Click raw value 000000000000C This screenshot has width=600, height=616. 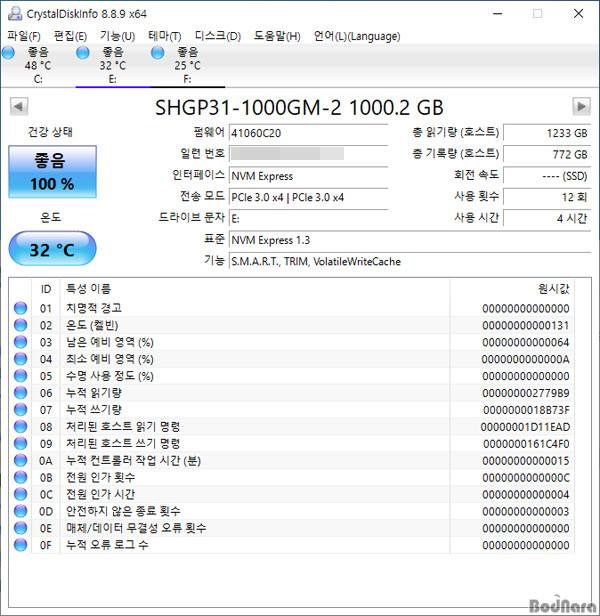click(x=526, y=477)
